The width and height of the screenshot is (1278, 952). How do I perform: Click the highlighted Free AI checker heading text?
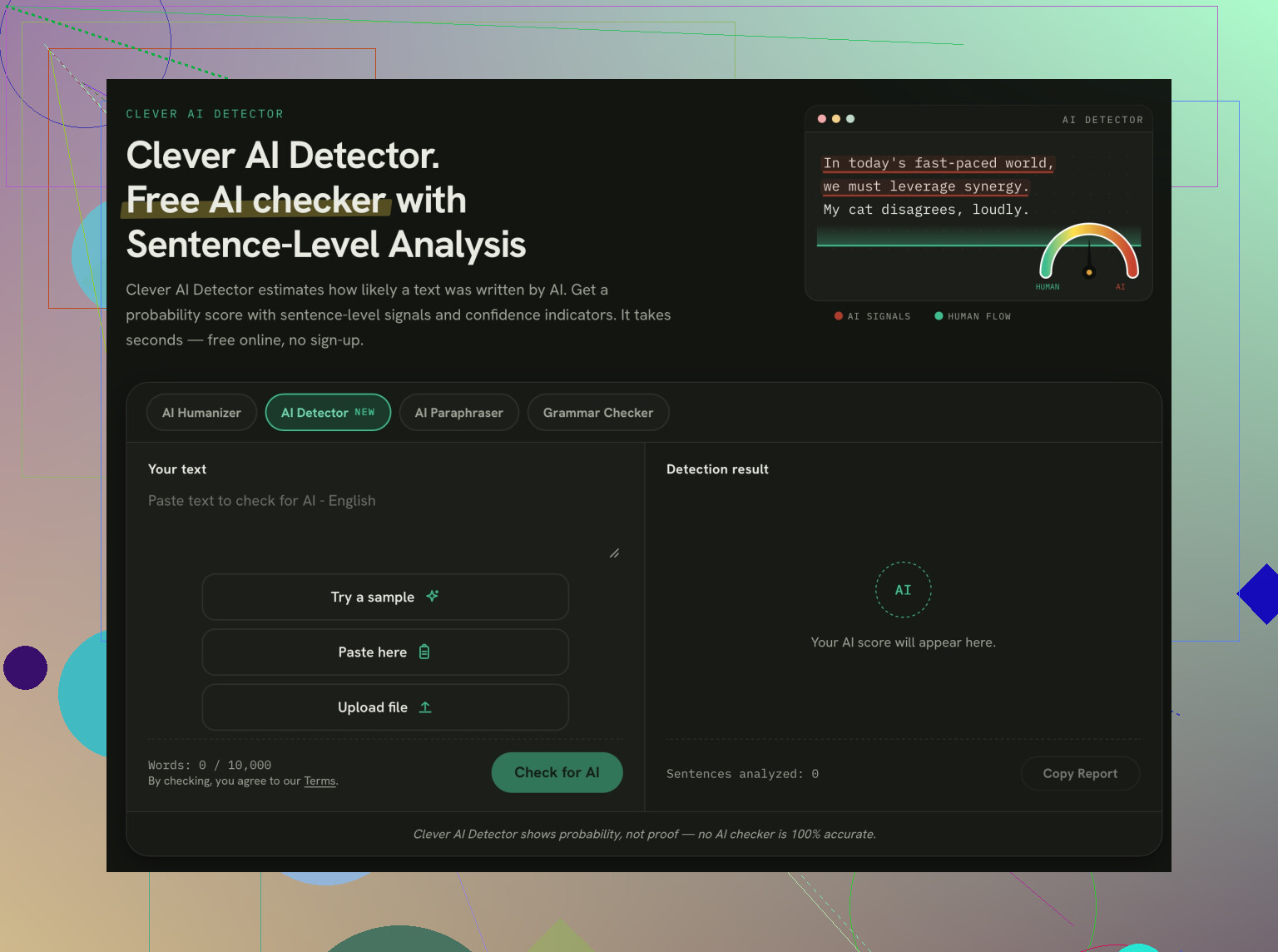pos(256,200)
